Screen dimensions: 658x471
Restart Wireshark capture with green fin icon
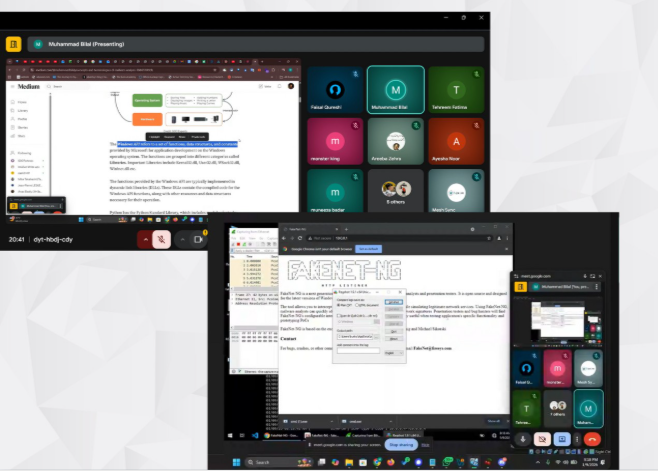[x=244, y=244]
